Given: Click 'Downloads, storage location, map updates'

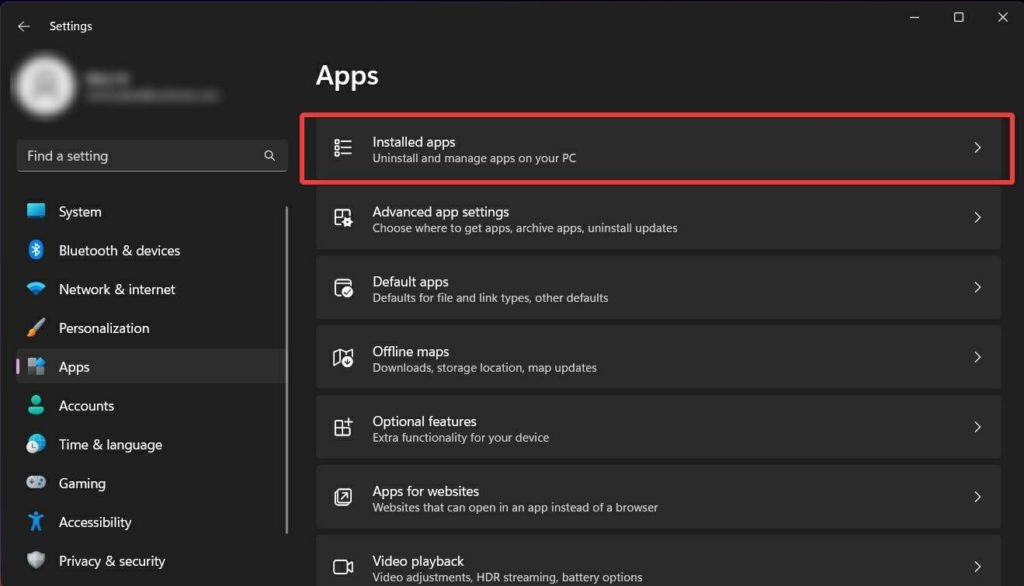Looking at the screenshot, I should [485, 368].
